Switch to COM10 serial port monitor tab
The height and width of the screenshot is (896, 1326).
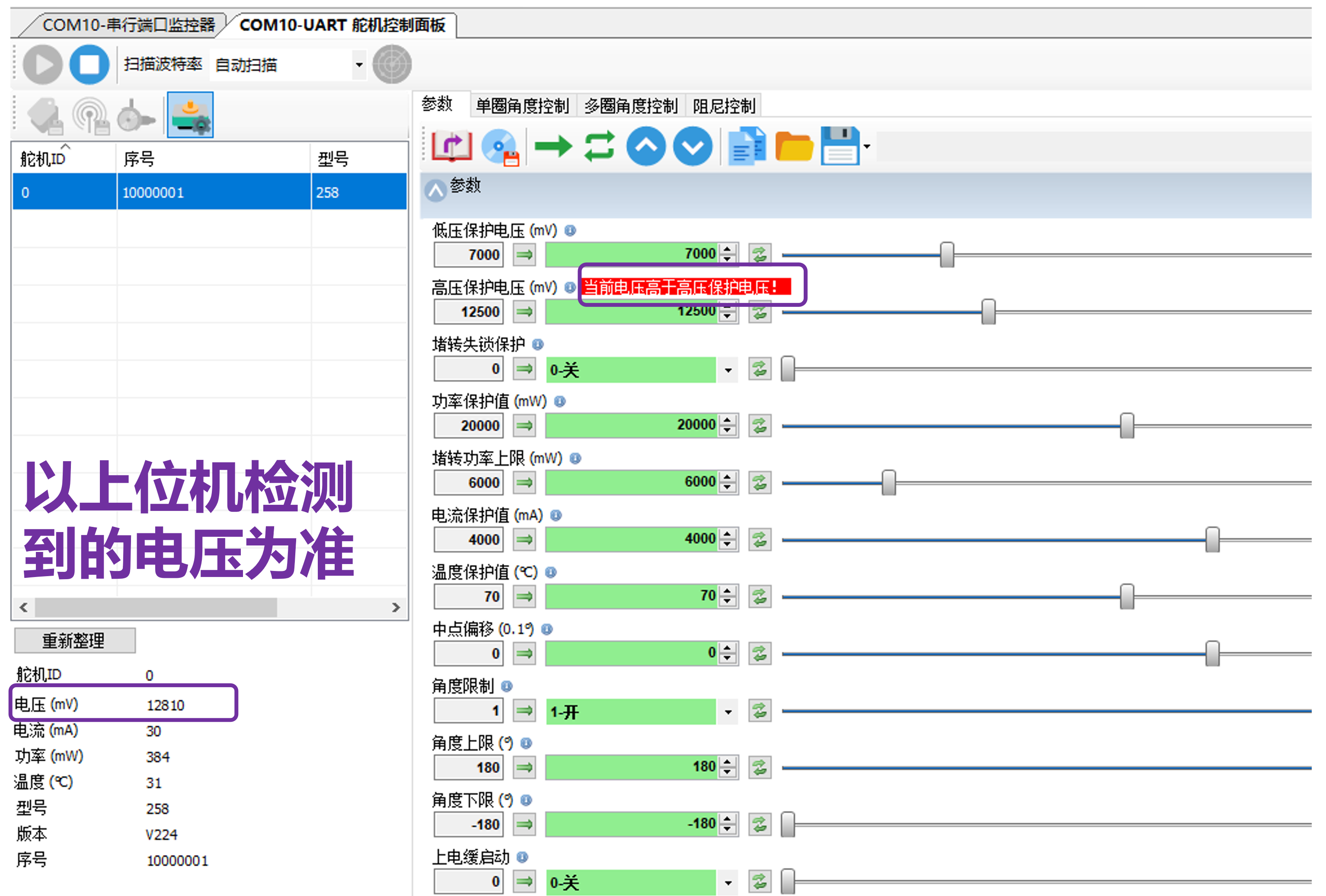128,25
